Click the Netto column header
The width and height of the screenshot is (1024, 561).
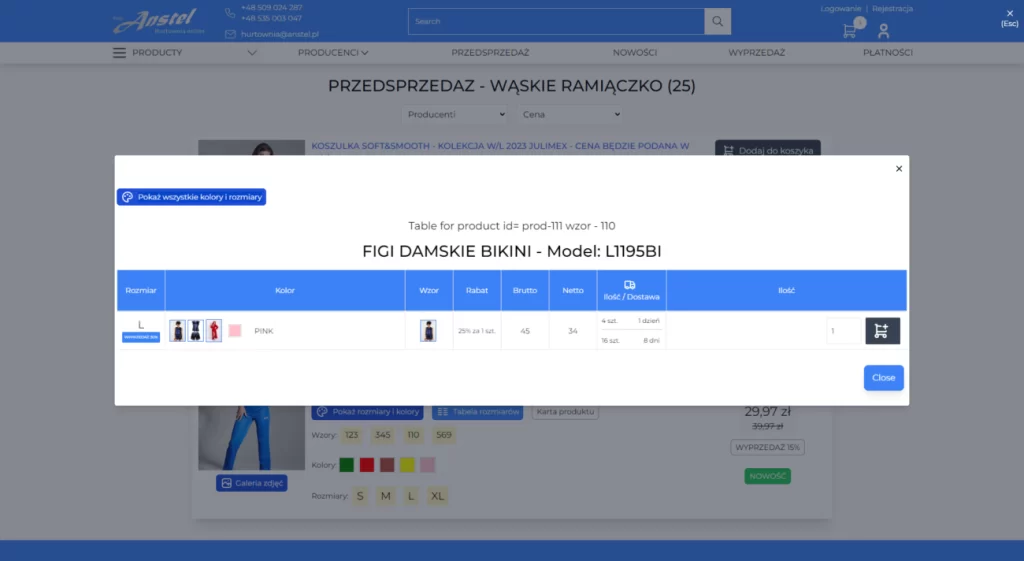point(573,290)
